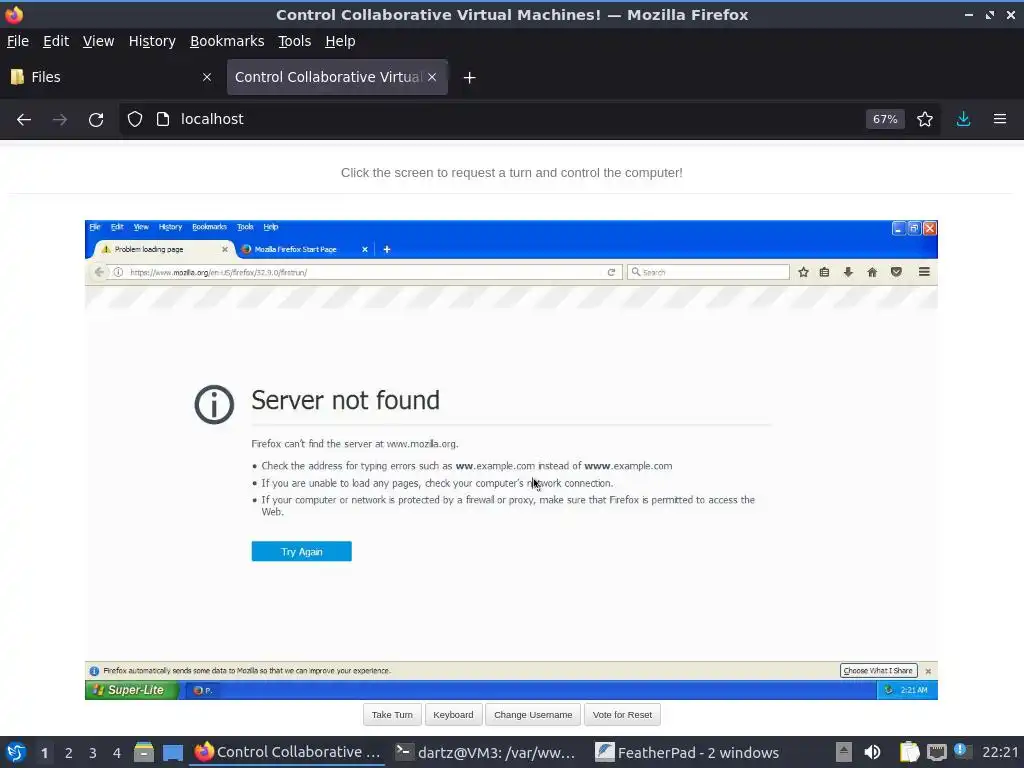Reload the page in the VM Firefox

pyautogui.click(x=611, y=272)
